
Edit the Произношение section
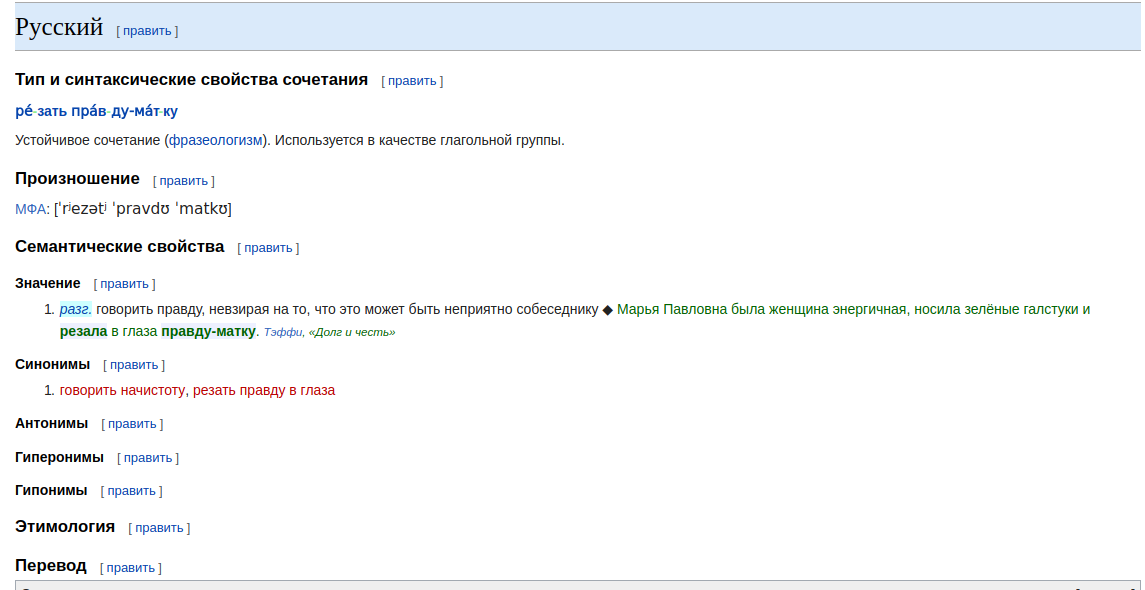coord(183,181)
